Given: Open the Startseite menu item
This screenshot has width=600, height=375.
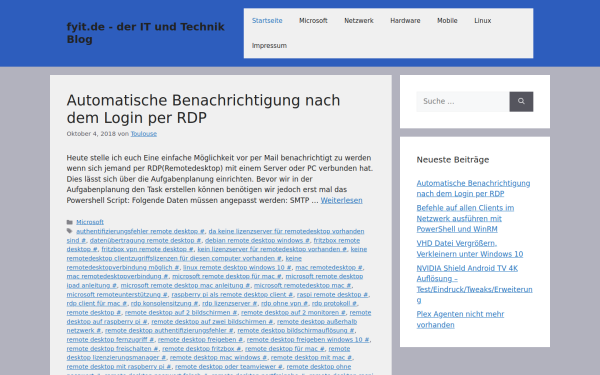Looking at the screenshot, I should pos(267,21).
